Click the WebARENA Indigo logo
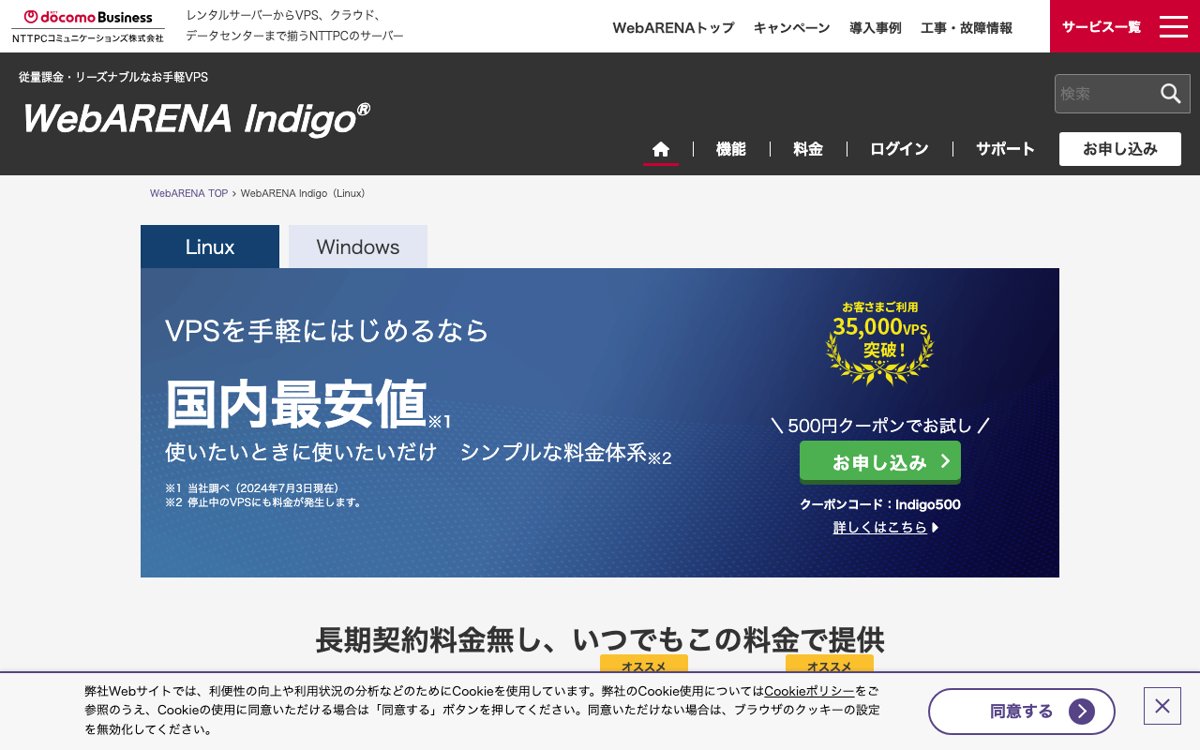Image resolution: width=1200 pixels, height=750 pixels. (196, 118)
